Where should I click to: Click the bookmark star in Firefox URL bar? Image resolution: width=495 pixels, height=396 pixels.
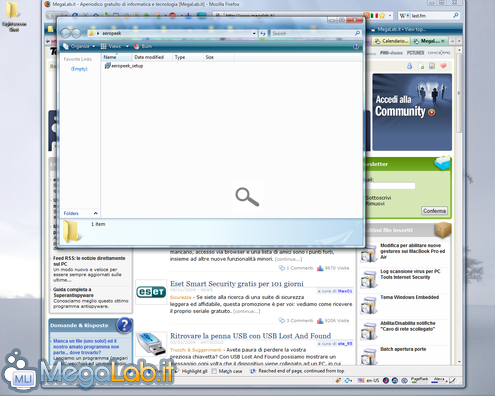pyautogui.click(x=382, y=15)
